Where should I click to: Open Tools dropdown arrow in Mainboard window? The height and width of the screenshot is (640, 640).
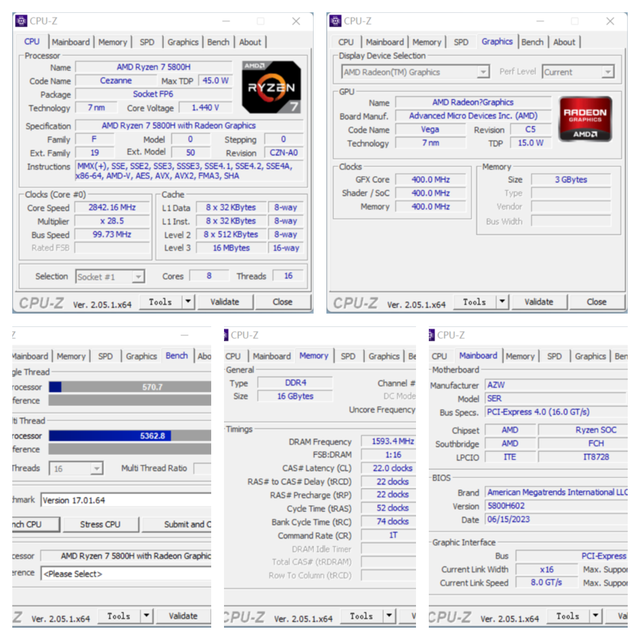click(596, 616)
